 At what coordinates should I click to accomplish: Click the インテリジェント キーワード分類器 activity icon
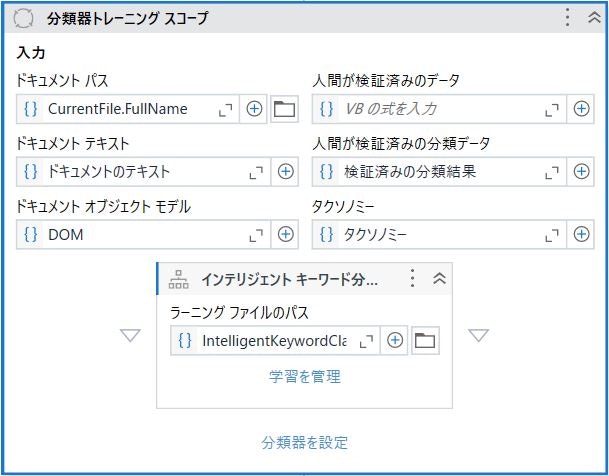click(178, 279)
